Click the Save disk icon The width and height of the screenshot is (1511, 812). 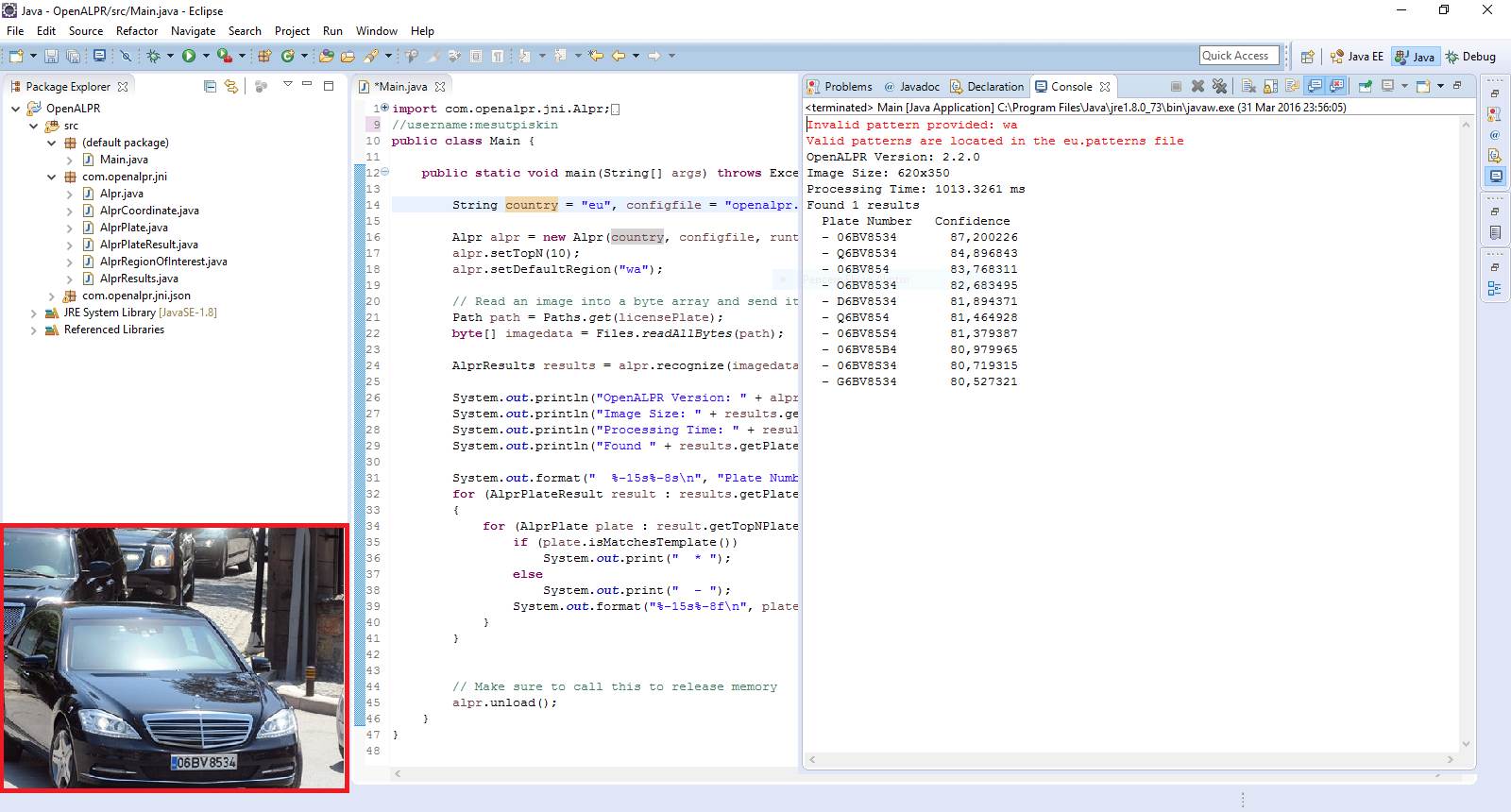point(51,57)
